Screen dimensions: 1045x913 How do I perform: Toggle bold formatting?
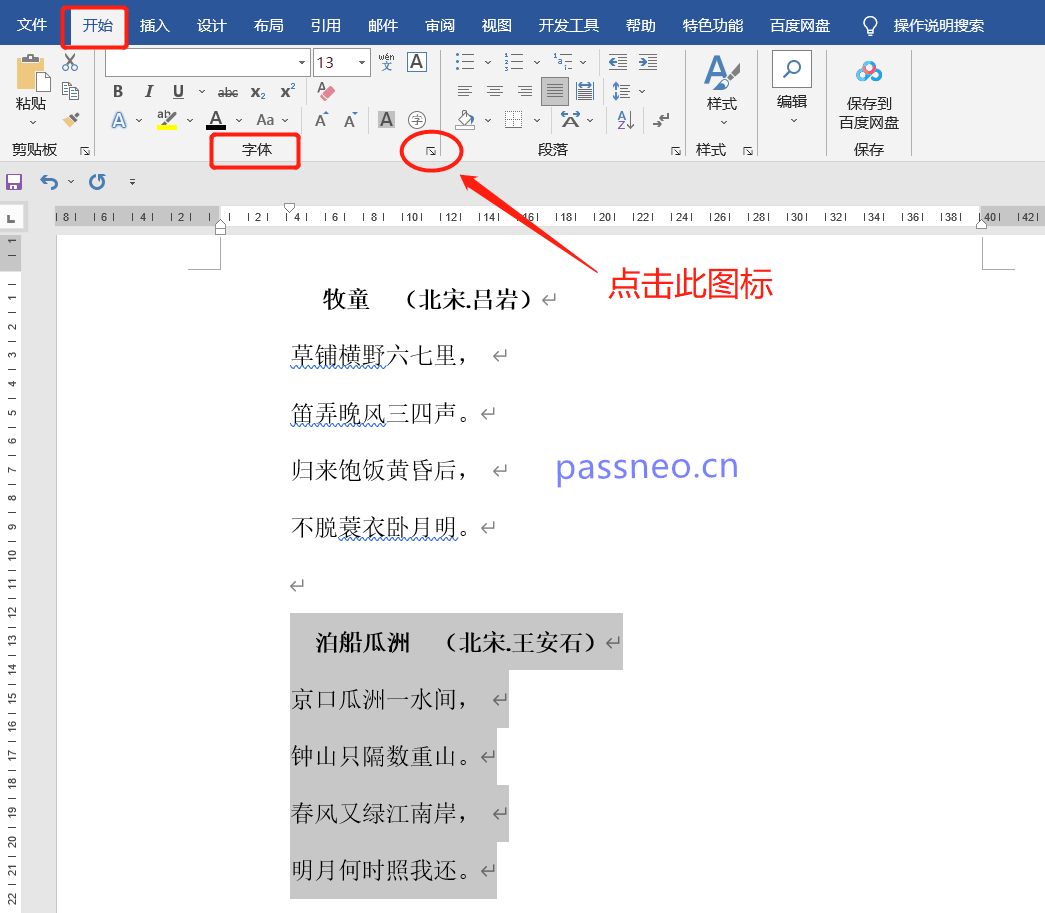118,91
